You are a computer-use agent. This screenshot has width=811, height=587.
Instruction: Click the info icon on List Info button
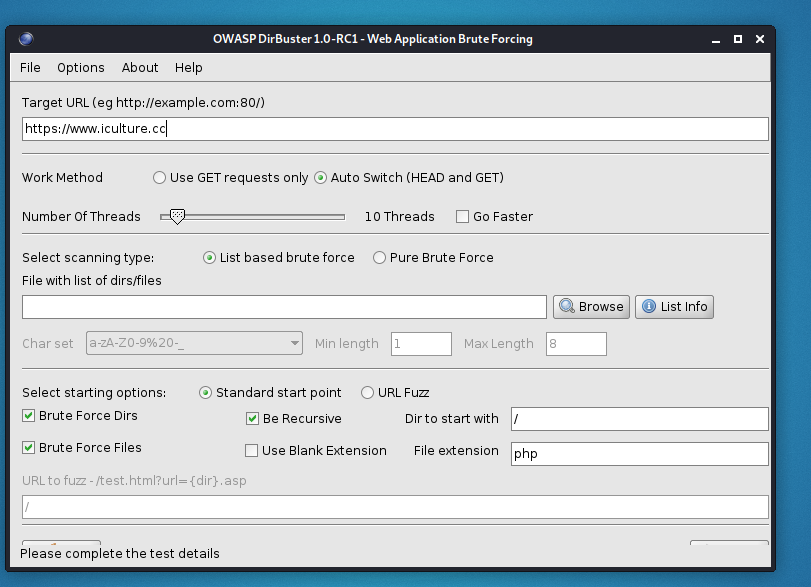[x=649, y=306]
